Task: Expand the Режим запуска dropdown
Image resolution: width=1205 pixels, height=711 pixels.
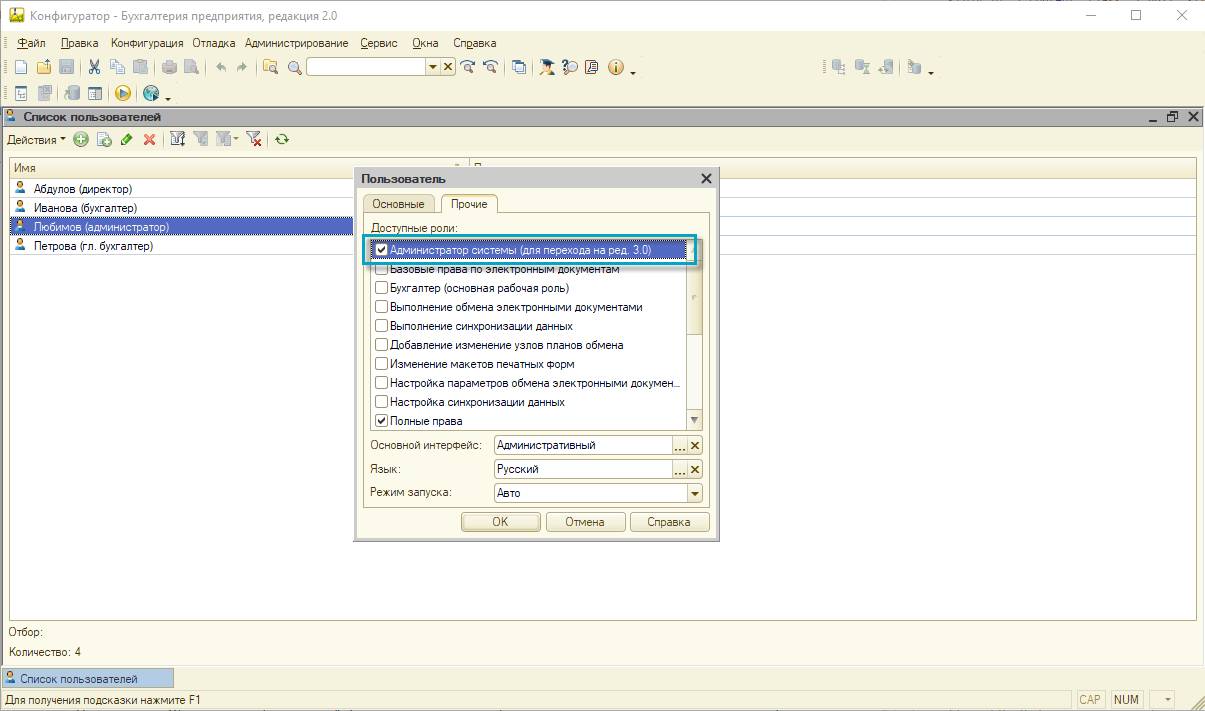Action: click(694, 493)
